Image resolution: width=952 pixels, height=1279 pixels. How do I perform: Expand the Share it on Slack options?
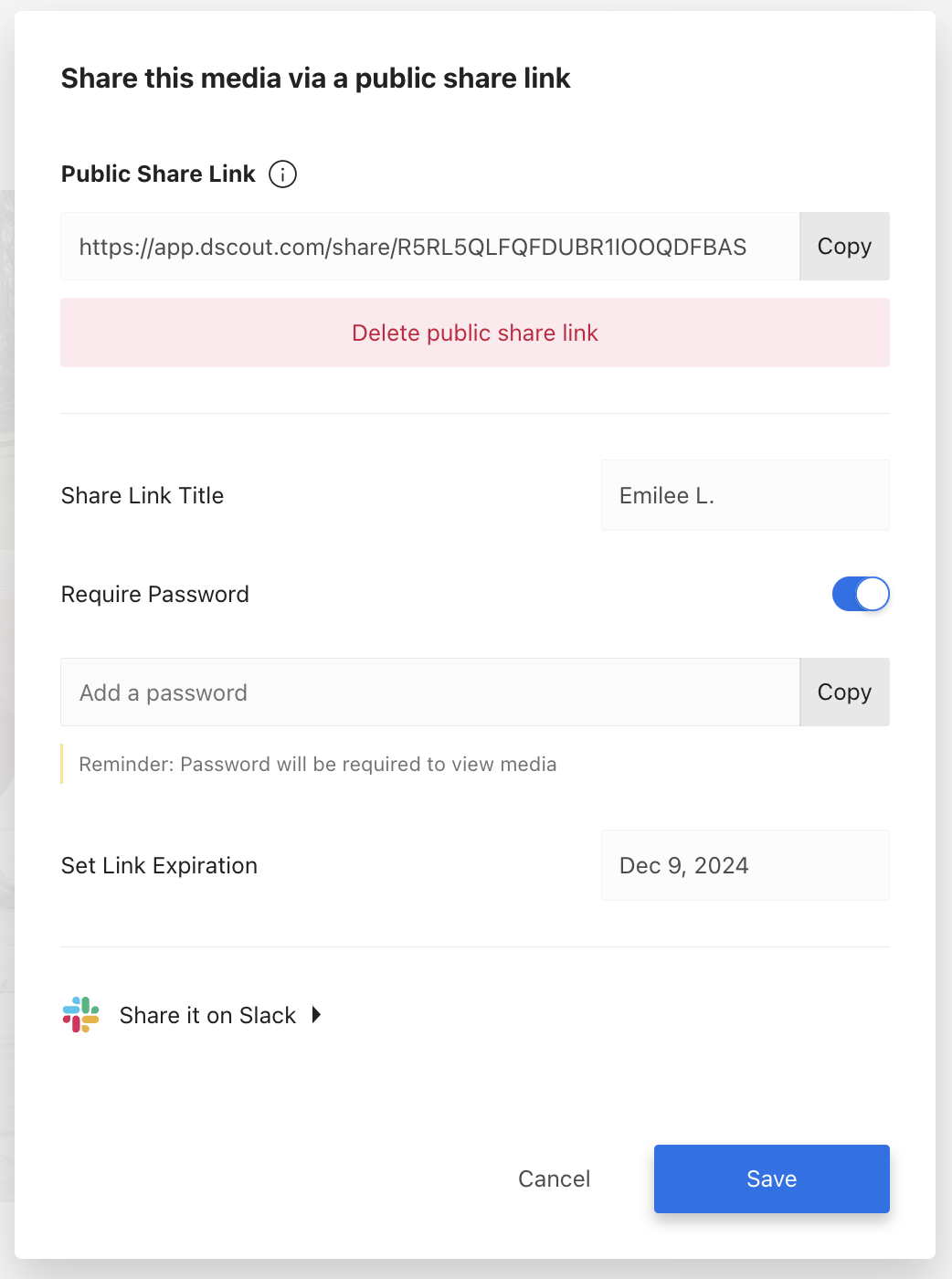click(x=316, y=1014)
